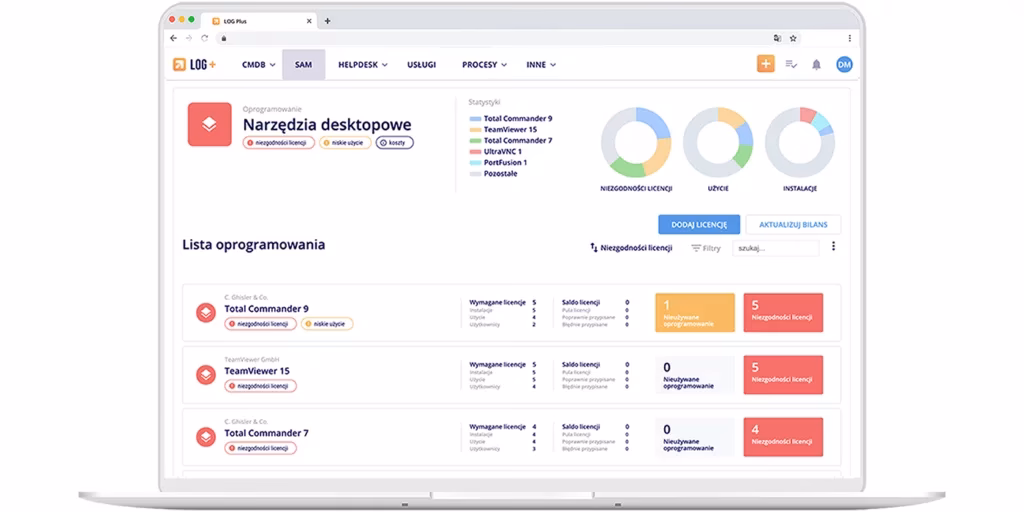Click the Total Commander 9 legend color swatch
This screenshot has width=1024, height=512.
tap(475, 119)
